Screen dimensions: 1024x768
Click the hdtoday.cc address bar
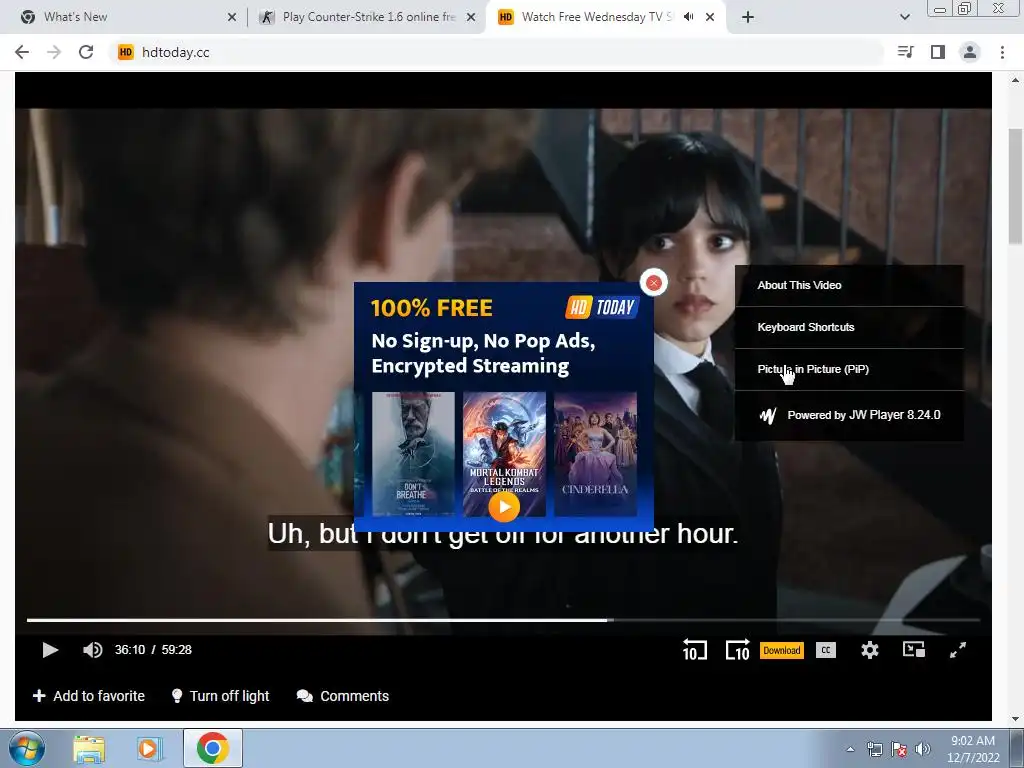point(496,52)
